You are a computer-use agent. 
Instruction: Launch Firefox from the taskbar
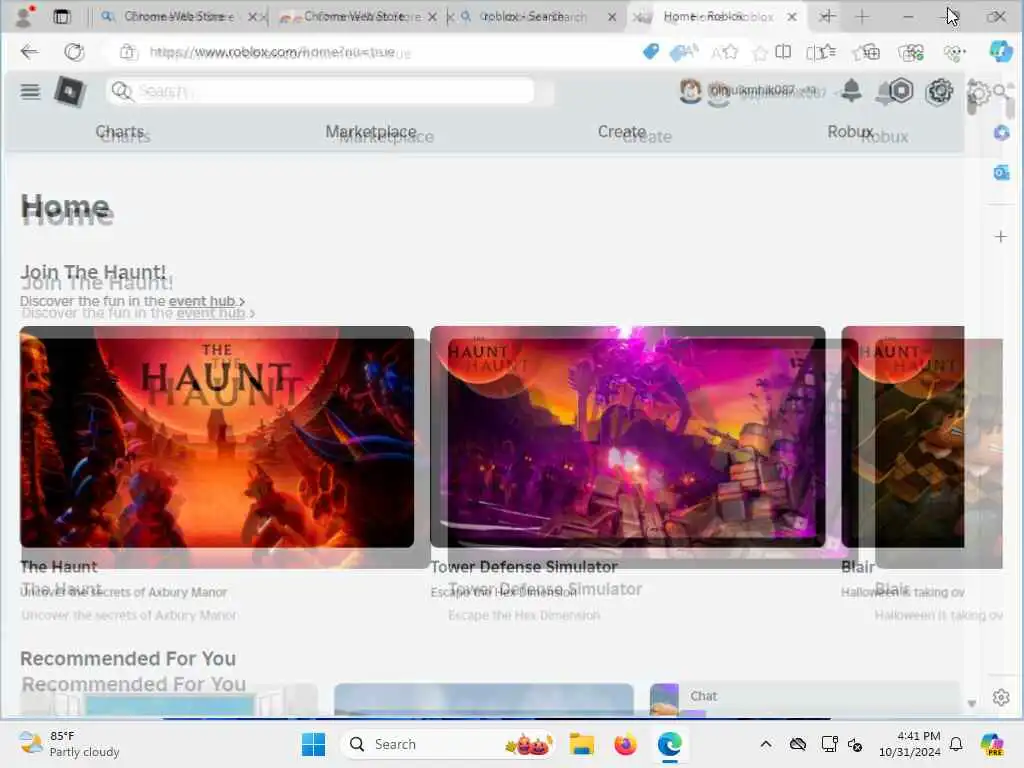tap(625, 744)
